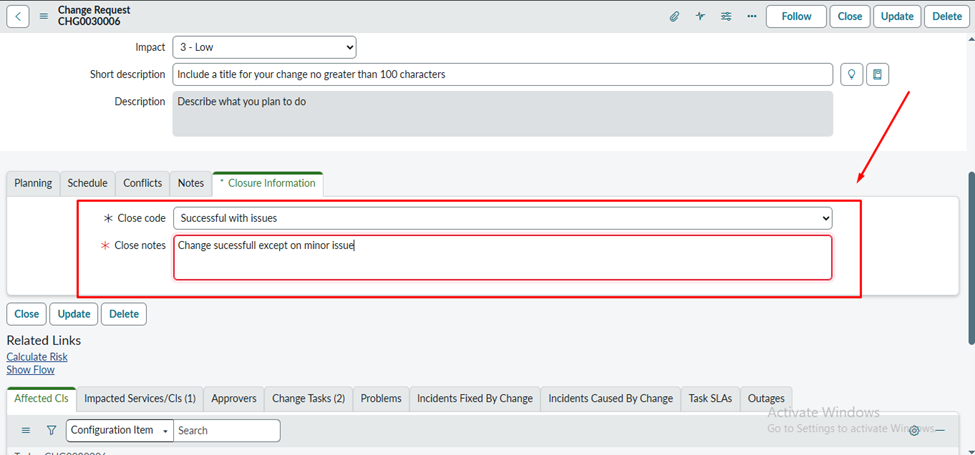Open the more options ellipsis icon
The height and width of the screenshot is (455, 975).
[x=751, y=16]
